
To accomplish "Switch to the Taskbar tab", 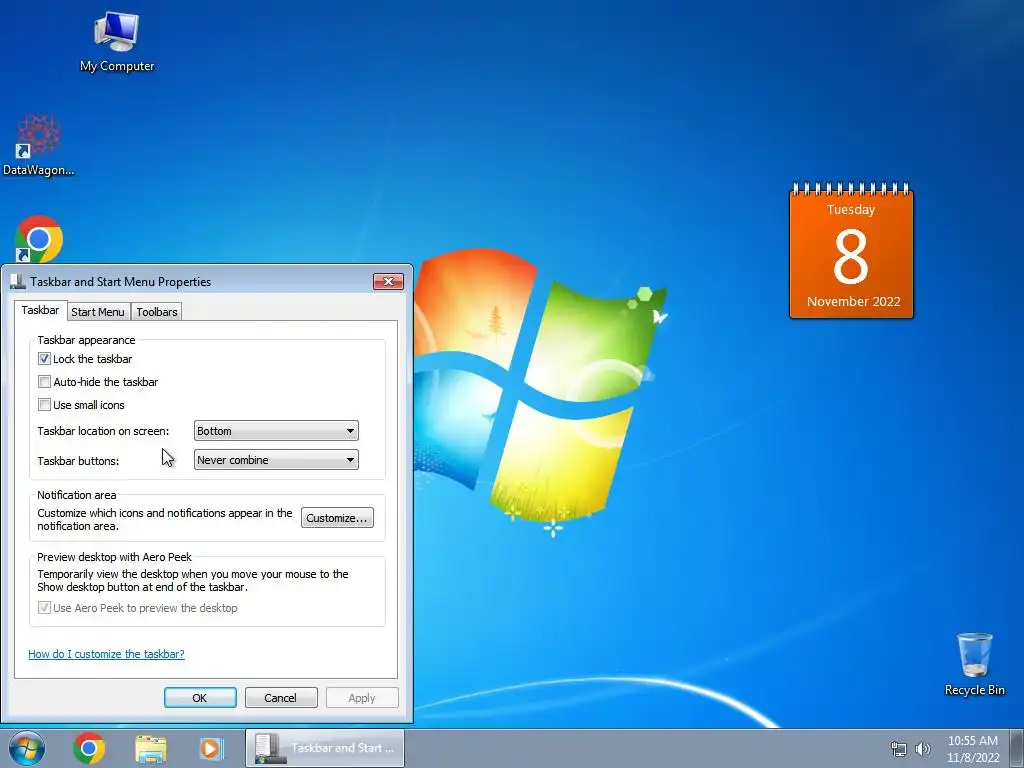I will coord(40,310).
